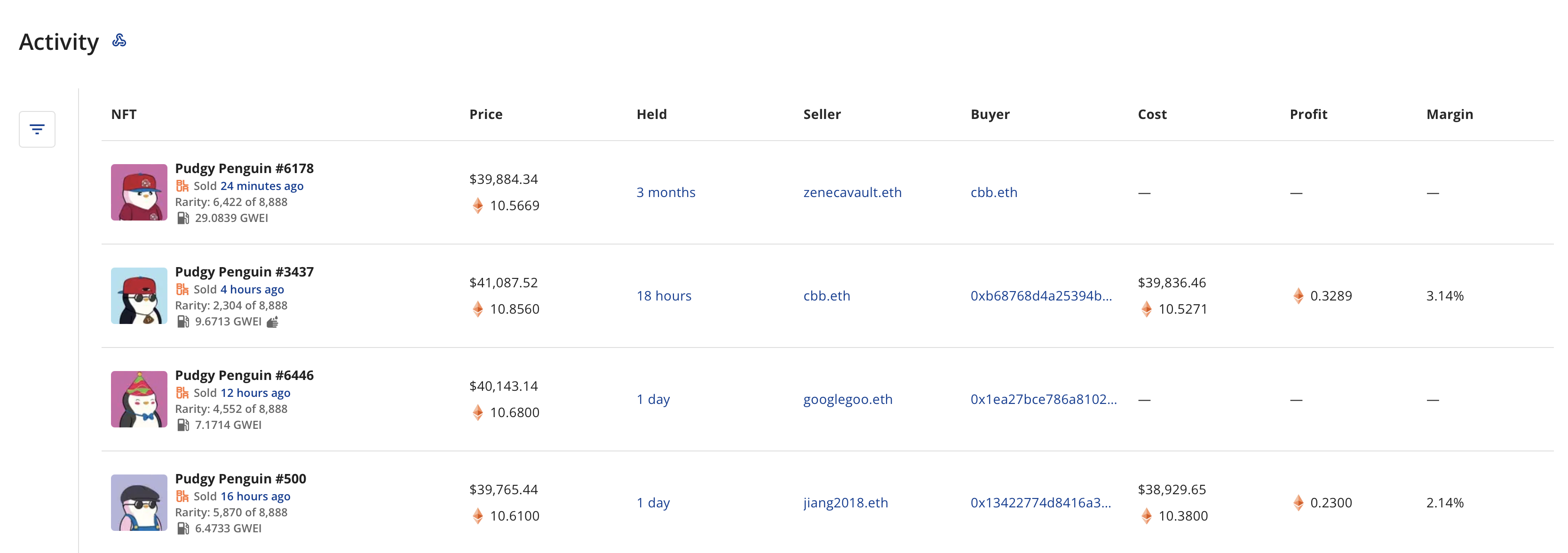Click the webhook icon beside Activity heading
1568x553 pixels.
click(119, 41)
